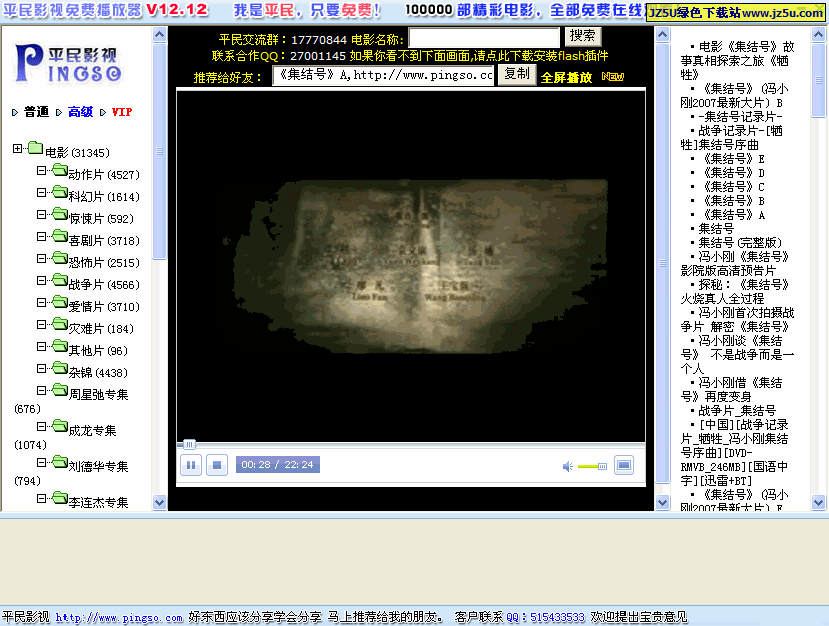829x626 pixels.
Task: Click the 复制 copy button
Action: (517, 74)
